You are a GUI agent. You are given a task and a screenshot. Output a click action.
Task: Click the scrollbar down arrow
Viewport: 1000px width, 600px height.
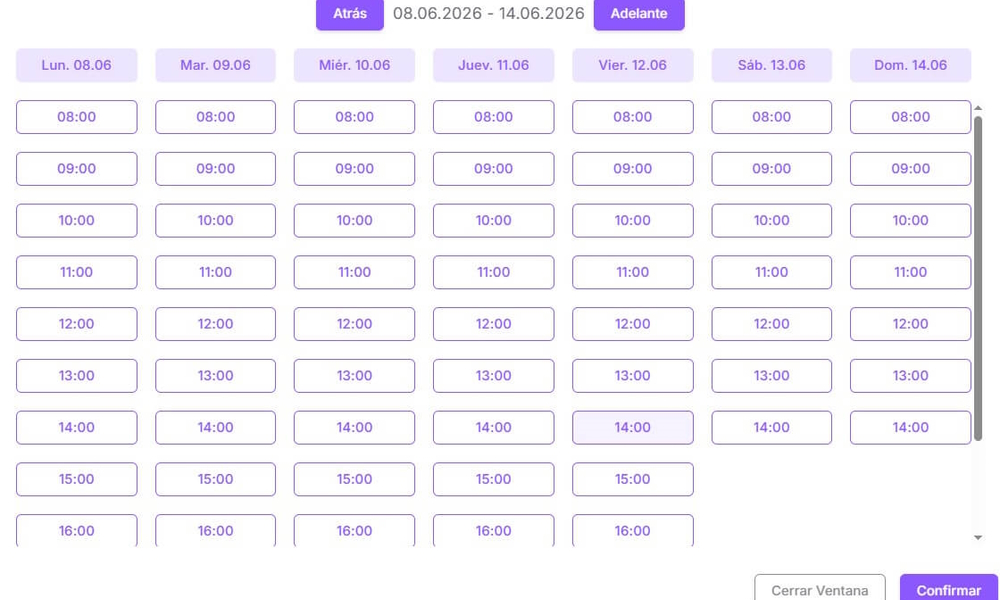[978, 538]
